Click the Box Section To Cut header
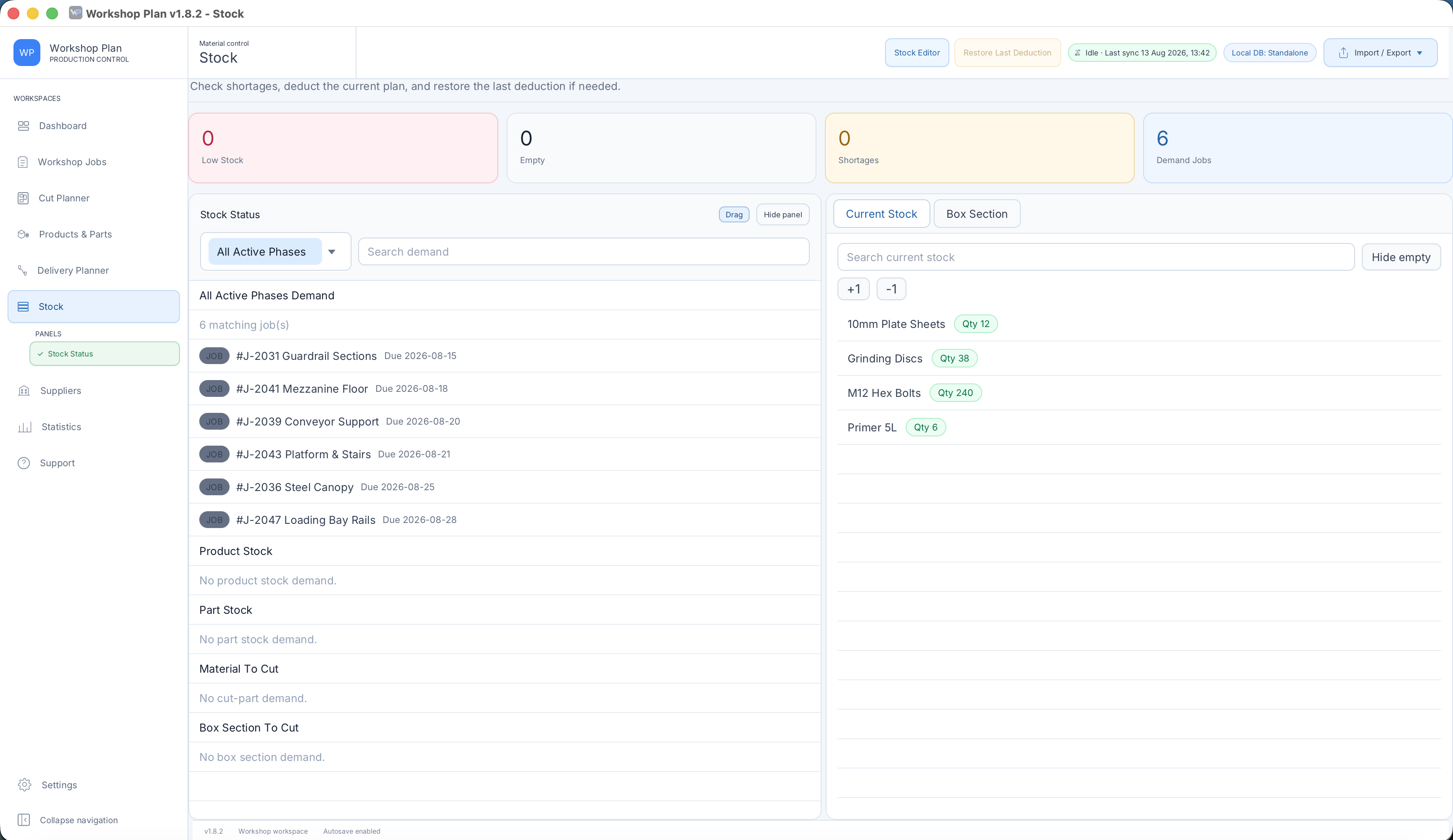 [x=248, y=728]
